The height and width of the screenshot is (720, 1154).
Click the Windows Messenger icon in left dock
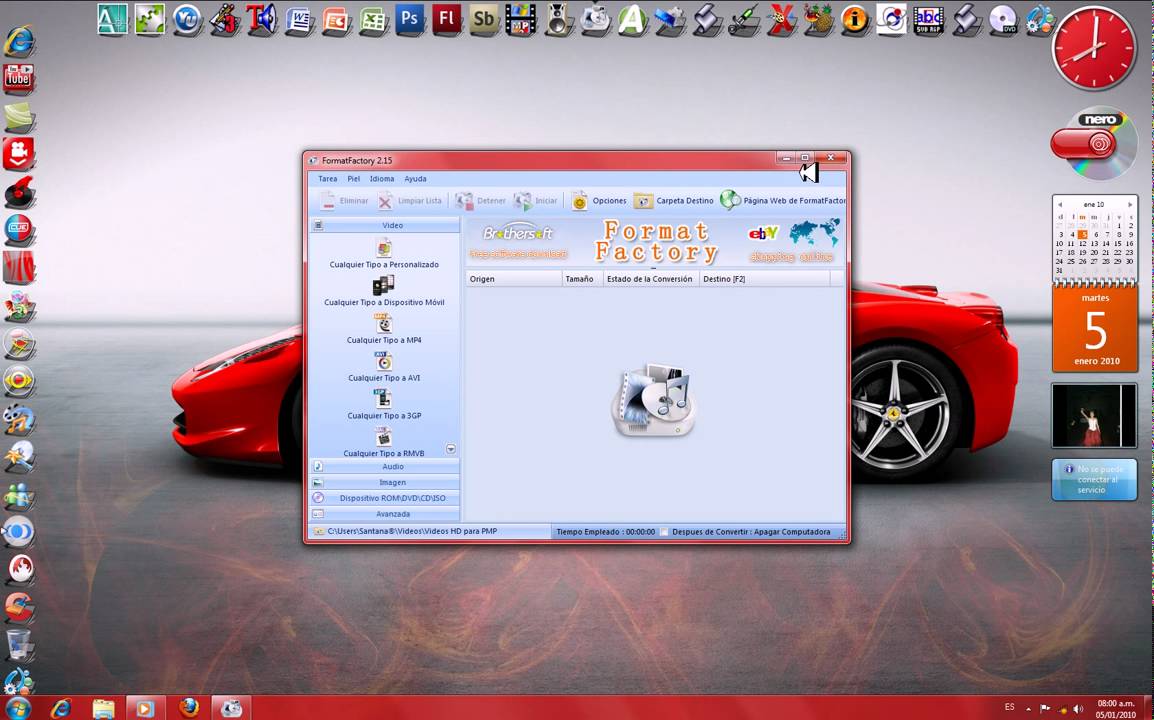tap(18, 494)
